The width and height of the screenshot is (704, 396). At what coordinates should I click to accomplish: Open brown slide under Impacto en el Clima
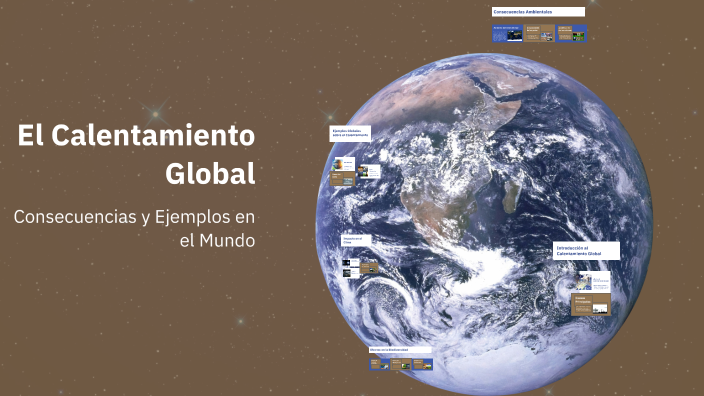click(369, 268)
